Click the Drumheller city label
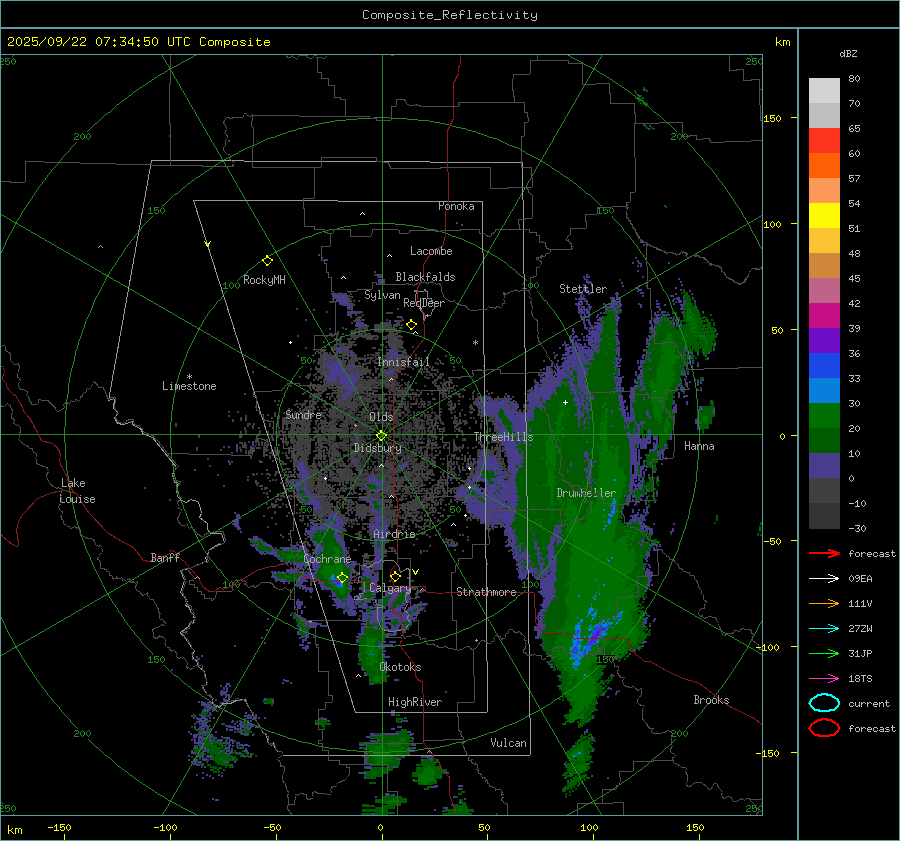Viewport: 900px width, 841px height. tap(586, 493)
